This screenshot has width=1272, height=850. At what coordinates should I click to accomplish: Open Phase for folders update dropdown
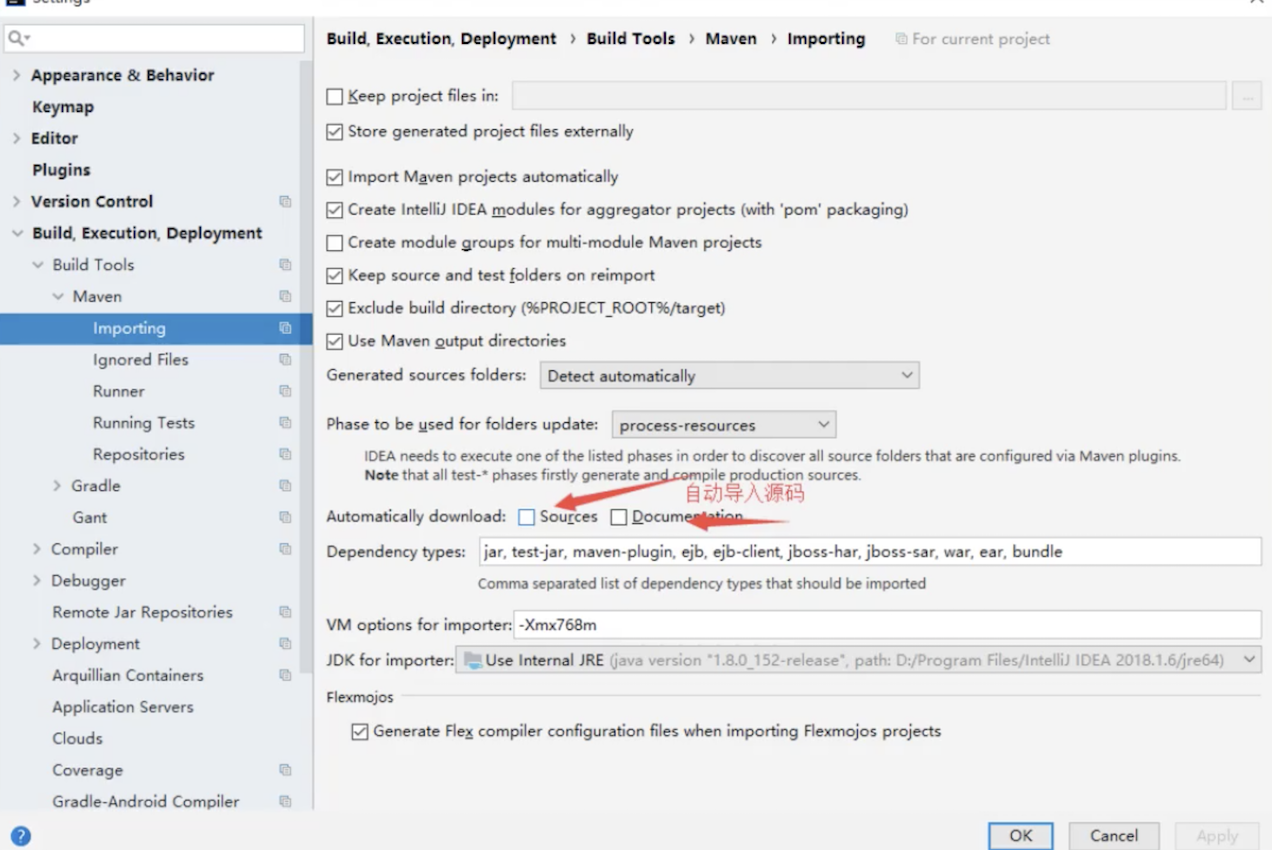point(724,425)
